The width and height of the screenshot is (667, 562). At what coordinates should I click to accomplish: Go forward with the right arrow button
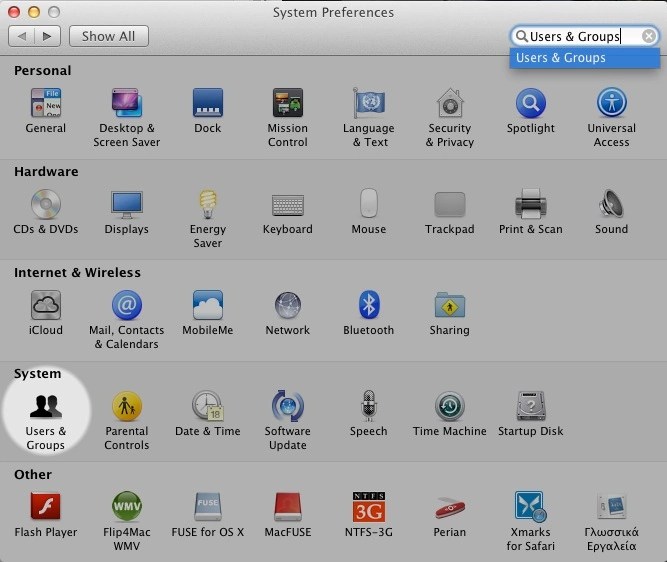47,36
